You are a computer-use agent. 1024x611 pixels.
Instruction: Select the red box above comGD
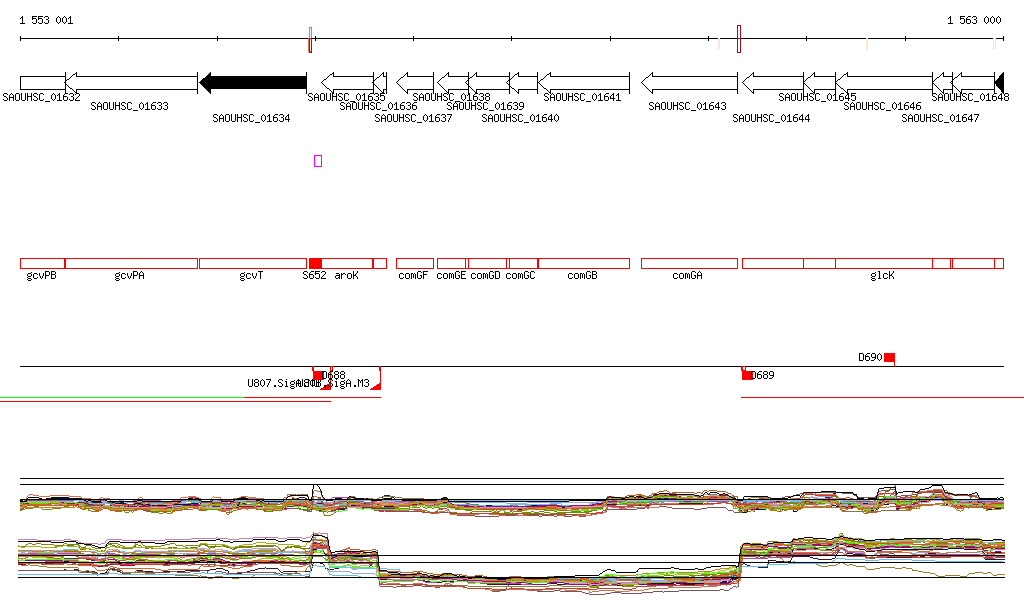coord(488,264)
